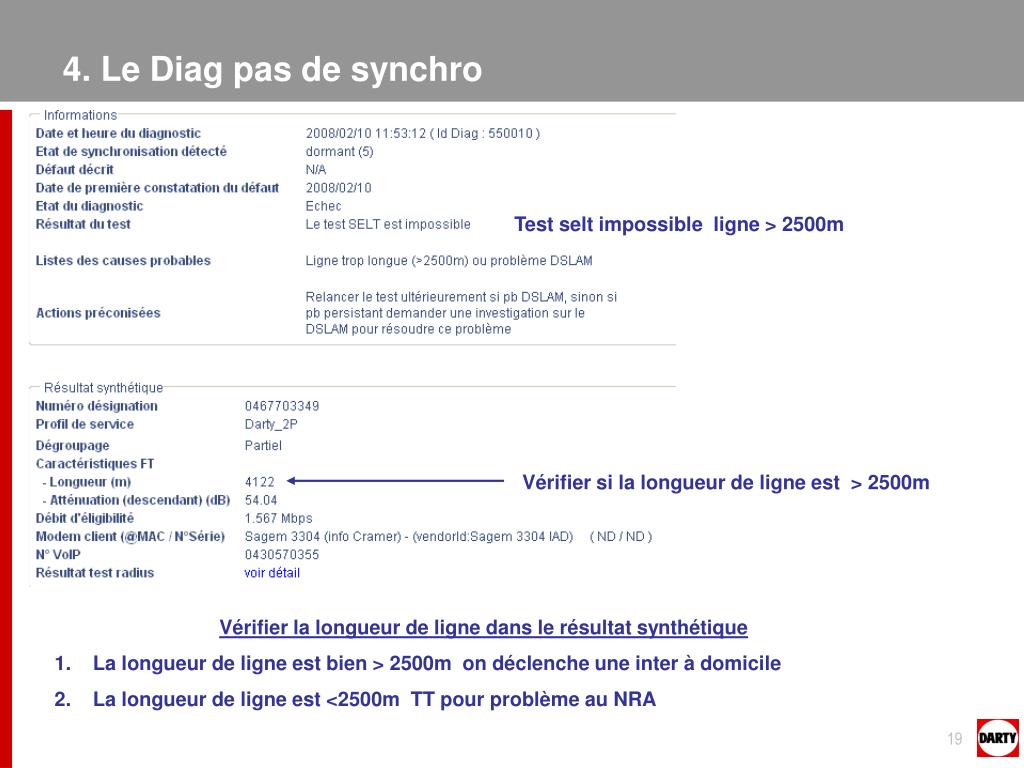
Task: Select the 'Débit d'éligibilité' label
Action: point(85,519)
